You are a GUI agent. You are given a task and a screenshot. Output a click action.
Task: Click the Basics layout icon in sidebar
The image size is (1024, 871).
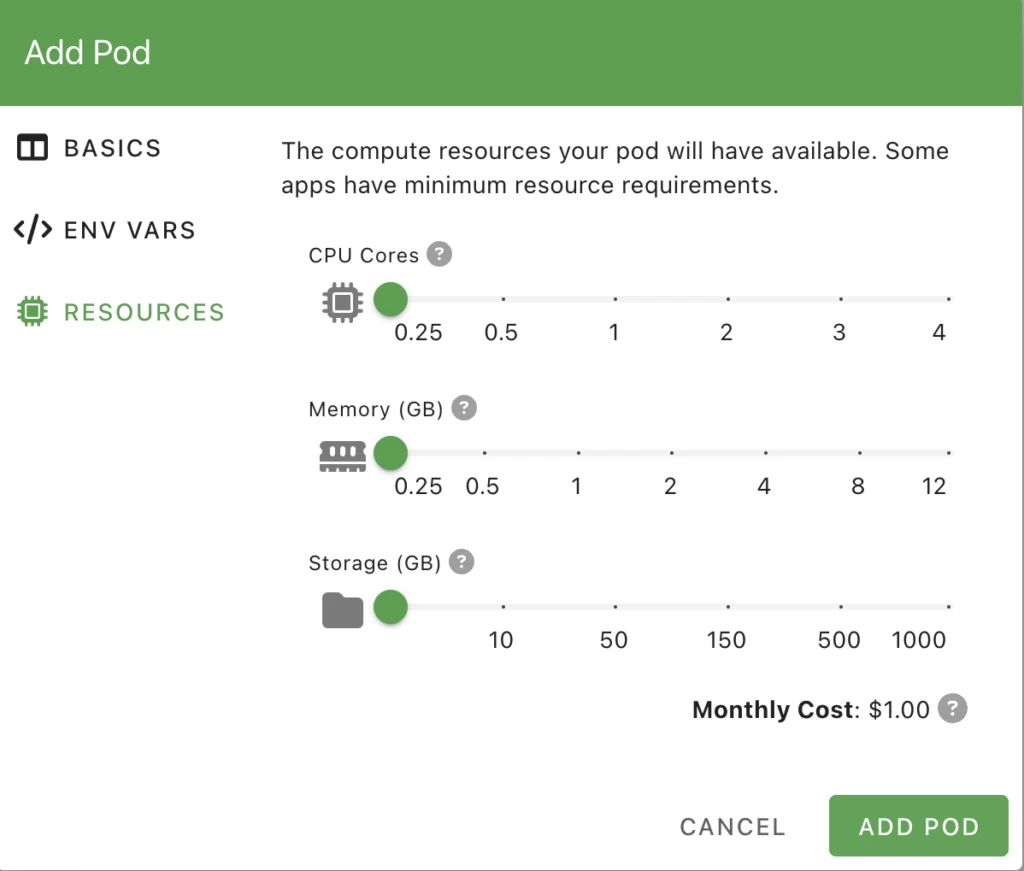[32, 149]
